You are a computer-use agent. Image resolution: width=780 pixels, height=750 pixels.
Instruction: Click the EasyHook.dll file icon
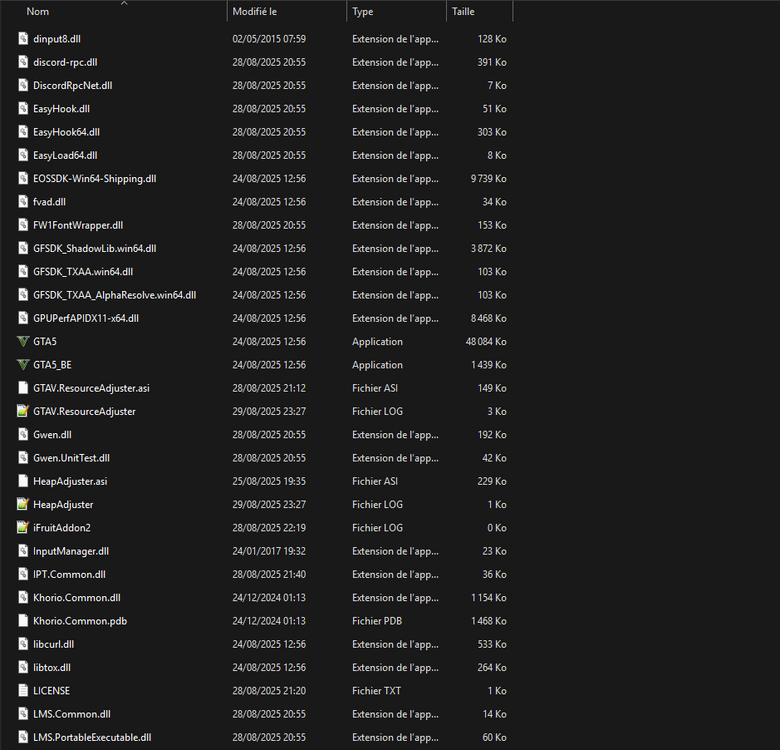[x=23, y=109]
